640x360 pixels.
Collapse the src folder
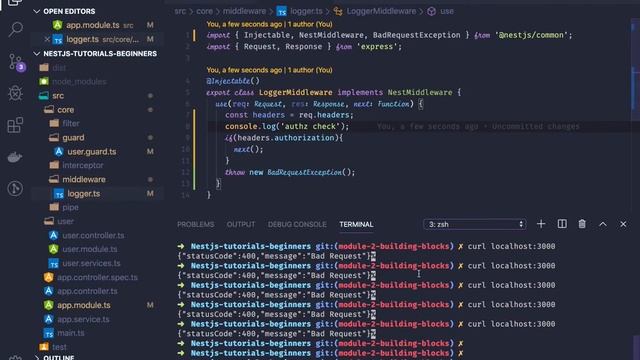58,96
